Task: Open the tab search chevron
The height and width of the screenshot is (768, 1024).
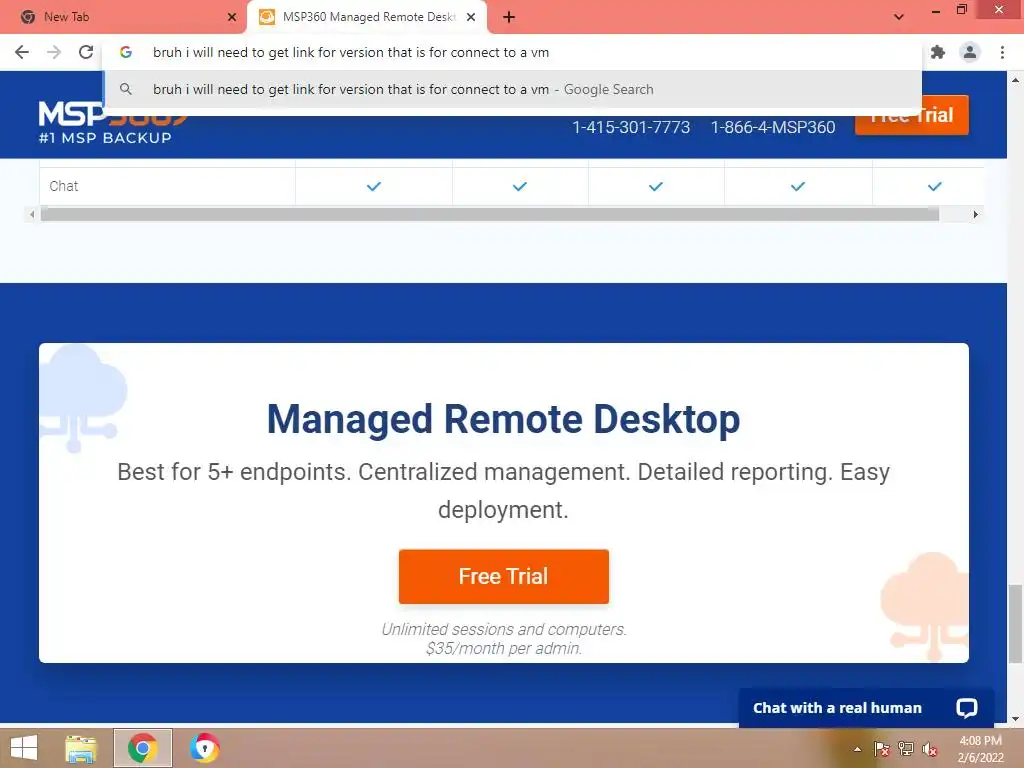Action: pos(899,17)
